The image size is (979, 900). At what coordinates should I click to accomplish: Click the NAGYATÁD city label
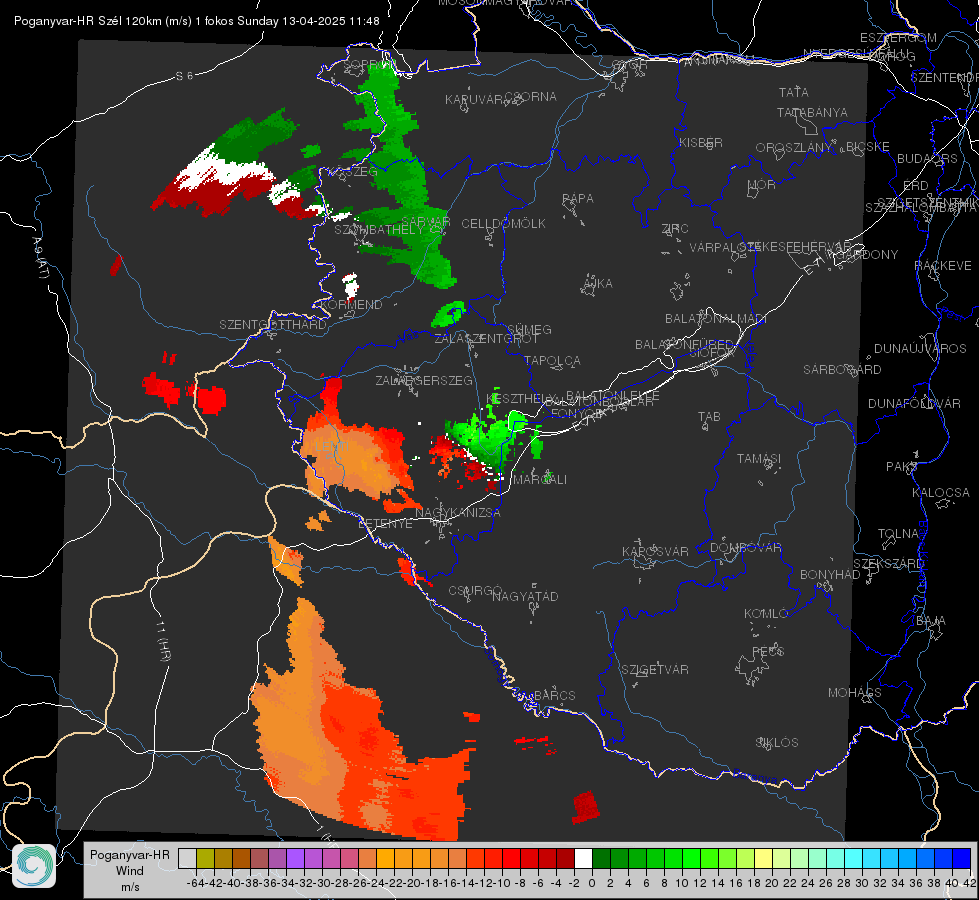click(x=525, y=596)
